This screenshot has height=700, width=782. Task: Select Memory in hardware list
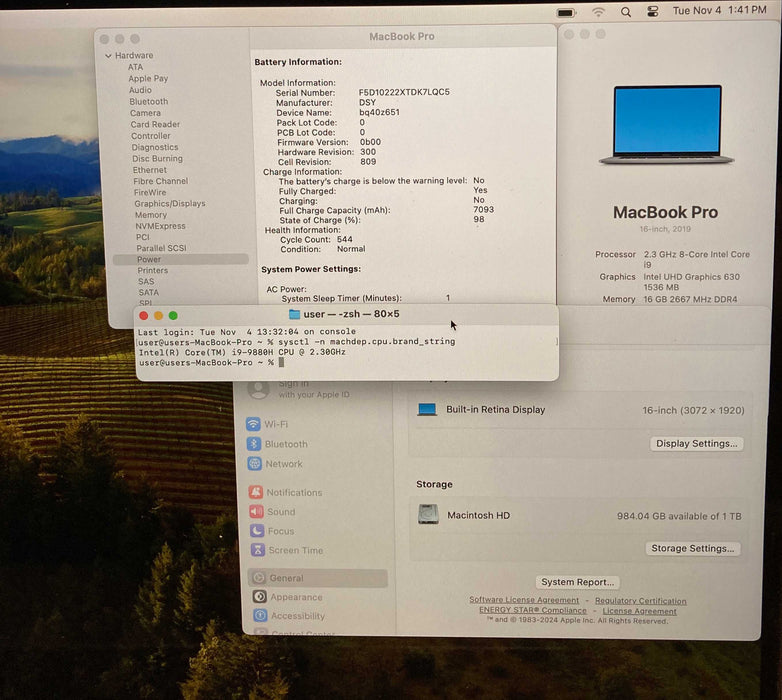click(151, 215)
